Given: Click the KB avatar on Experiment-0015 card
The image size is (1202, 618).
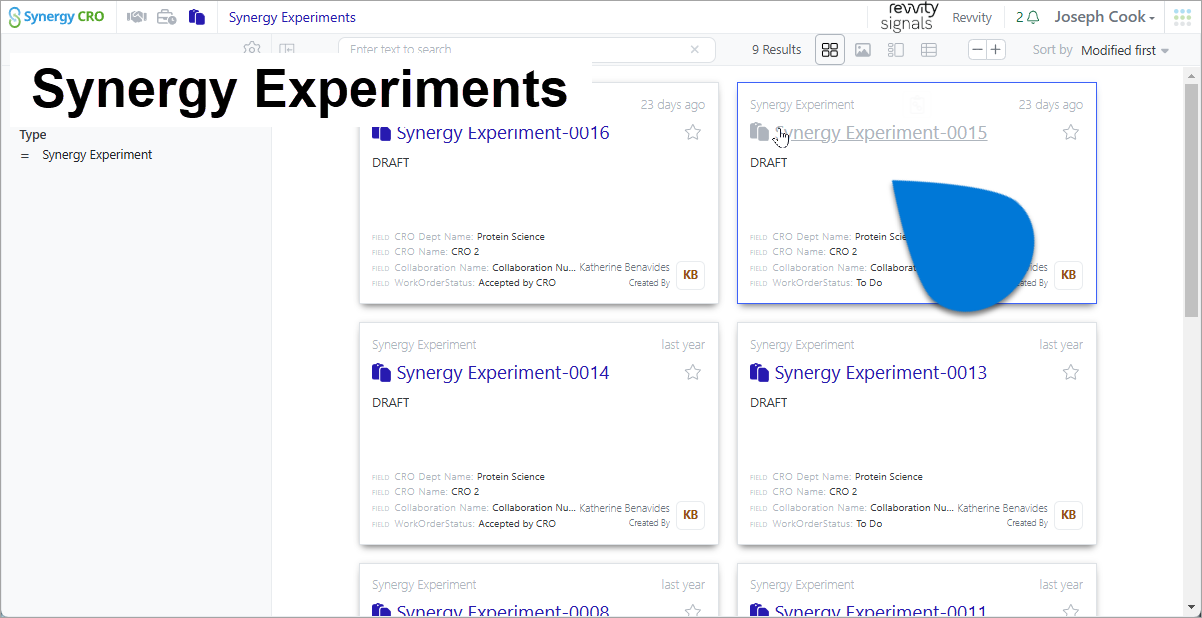Looking at the screenshot, I should (1068, 275).
